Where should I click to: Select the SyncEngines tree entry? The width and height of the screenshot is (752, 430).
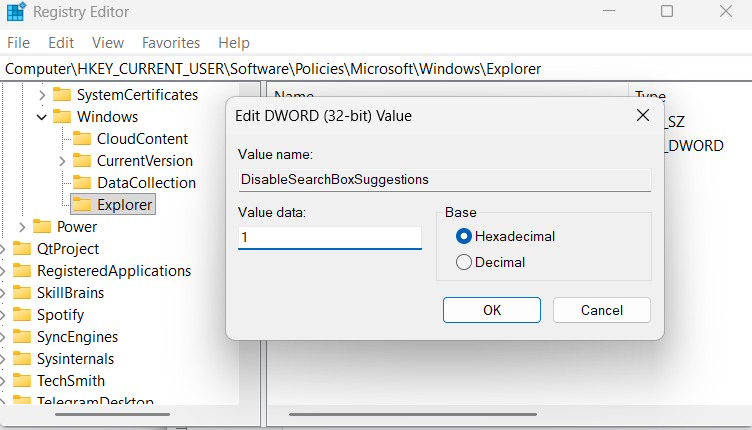[x=77, y=337]
